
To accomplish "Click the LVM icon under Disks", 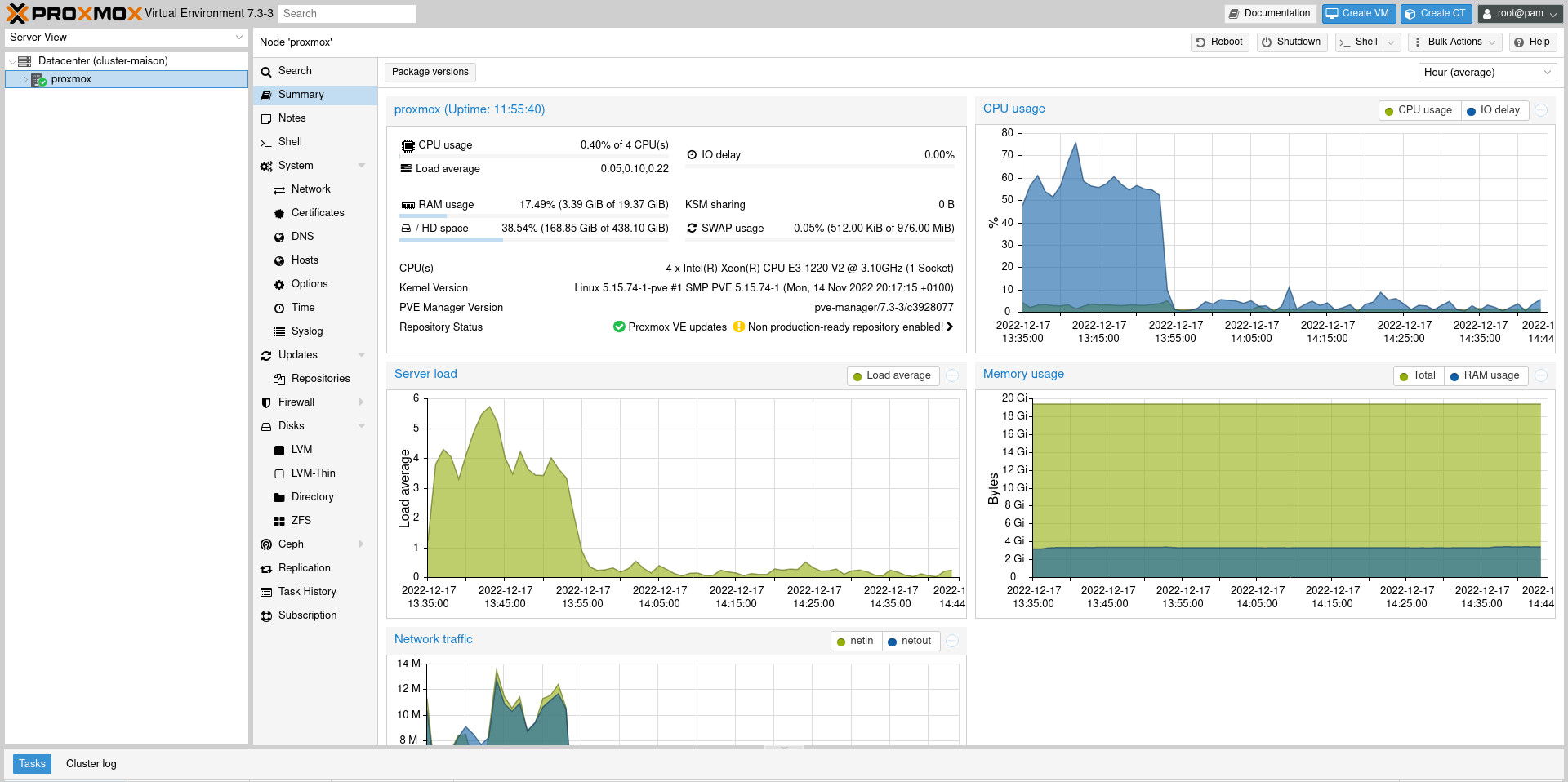I will coord(279,451).
